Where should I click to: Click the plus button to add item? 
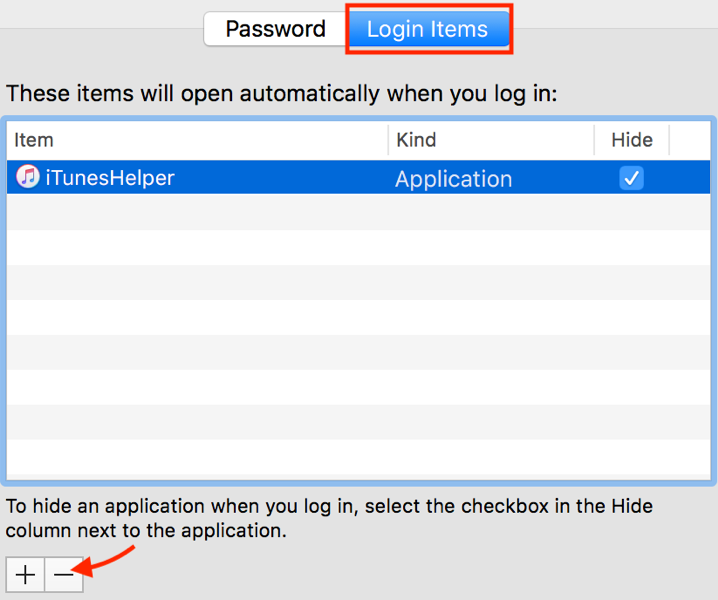[x=25, y=575]
